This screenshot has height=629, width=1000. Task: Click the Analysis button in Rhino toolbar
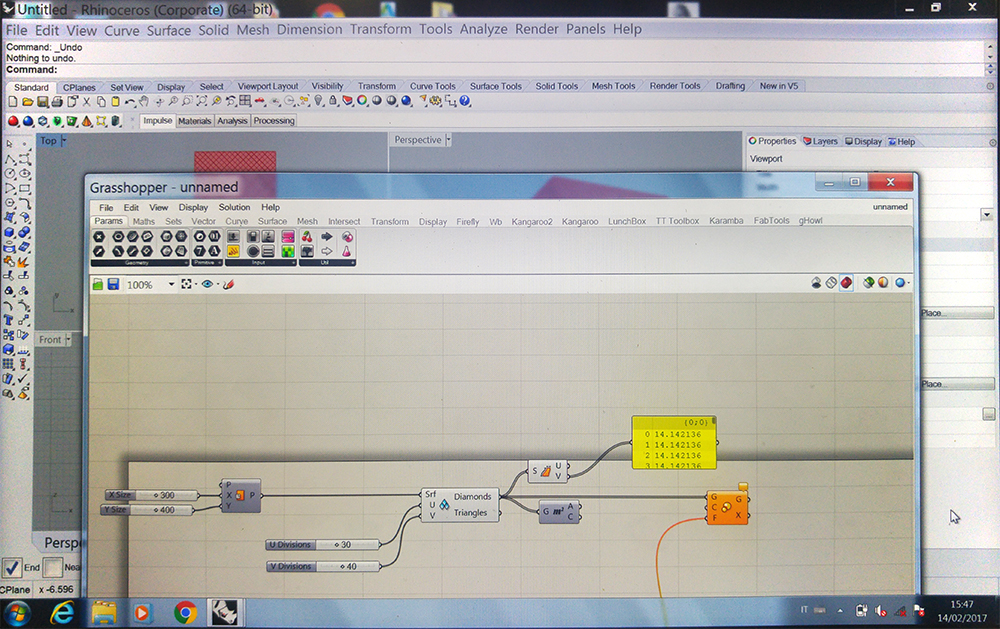(x=232, y=121)
